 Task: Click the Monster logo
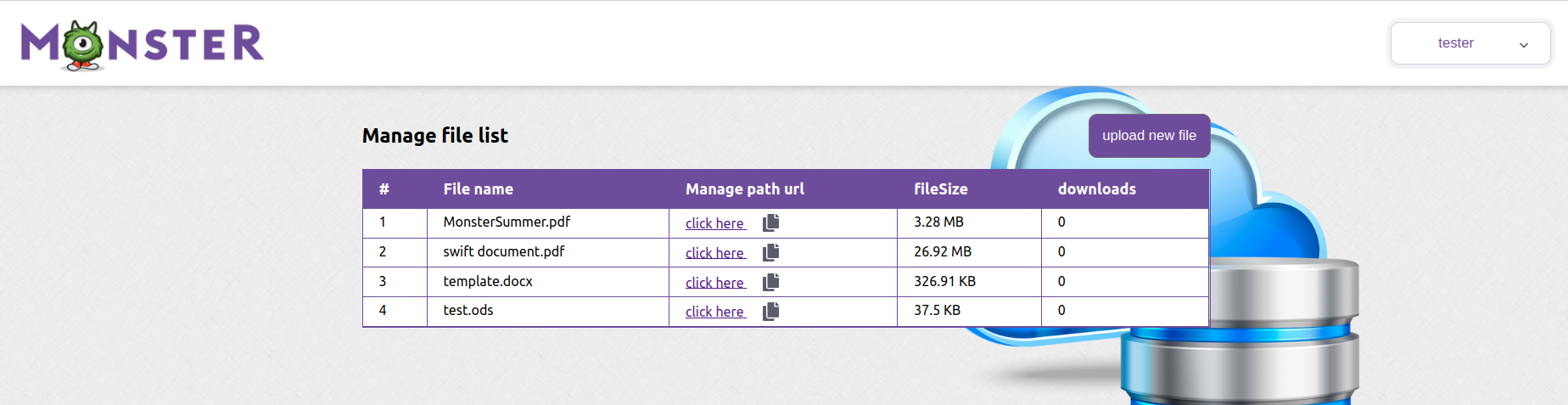tap(142, 44)
